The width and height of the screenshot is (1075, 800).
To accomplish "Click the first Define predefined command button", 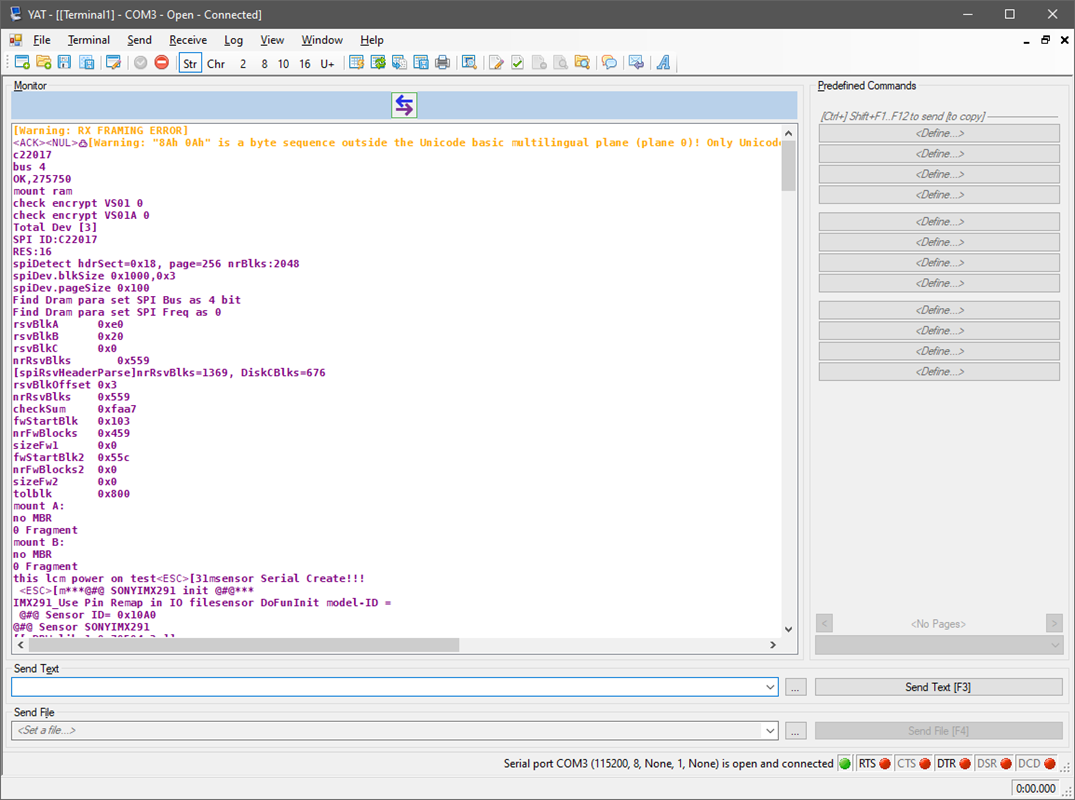I will [x=939, y=133].
